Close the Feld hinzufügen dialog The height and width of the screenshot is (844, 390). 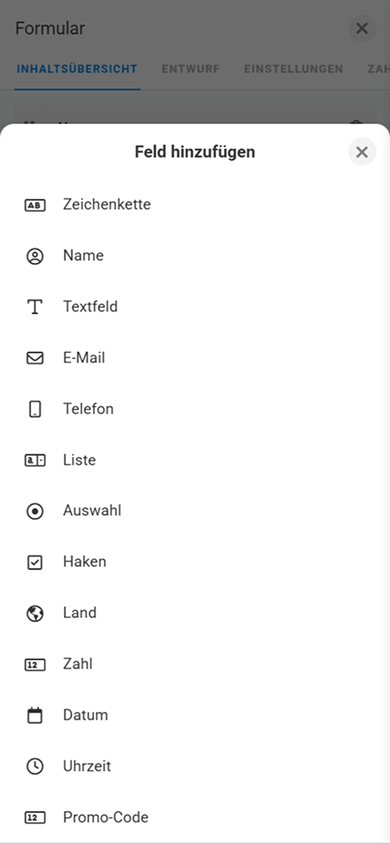click(x=362, y=152)
